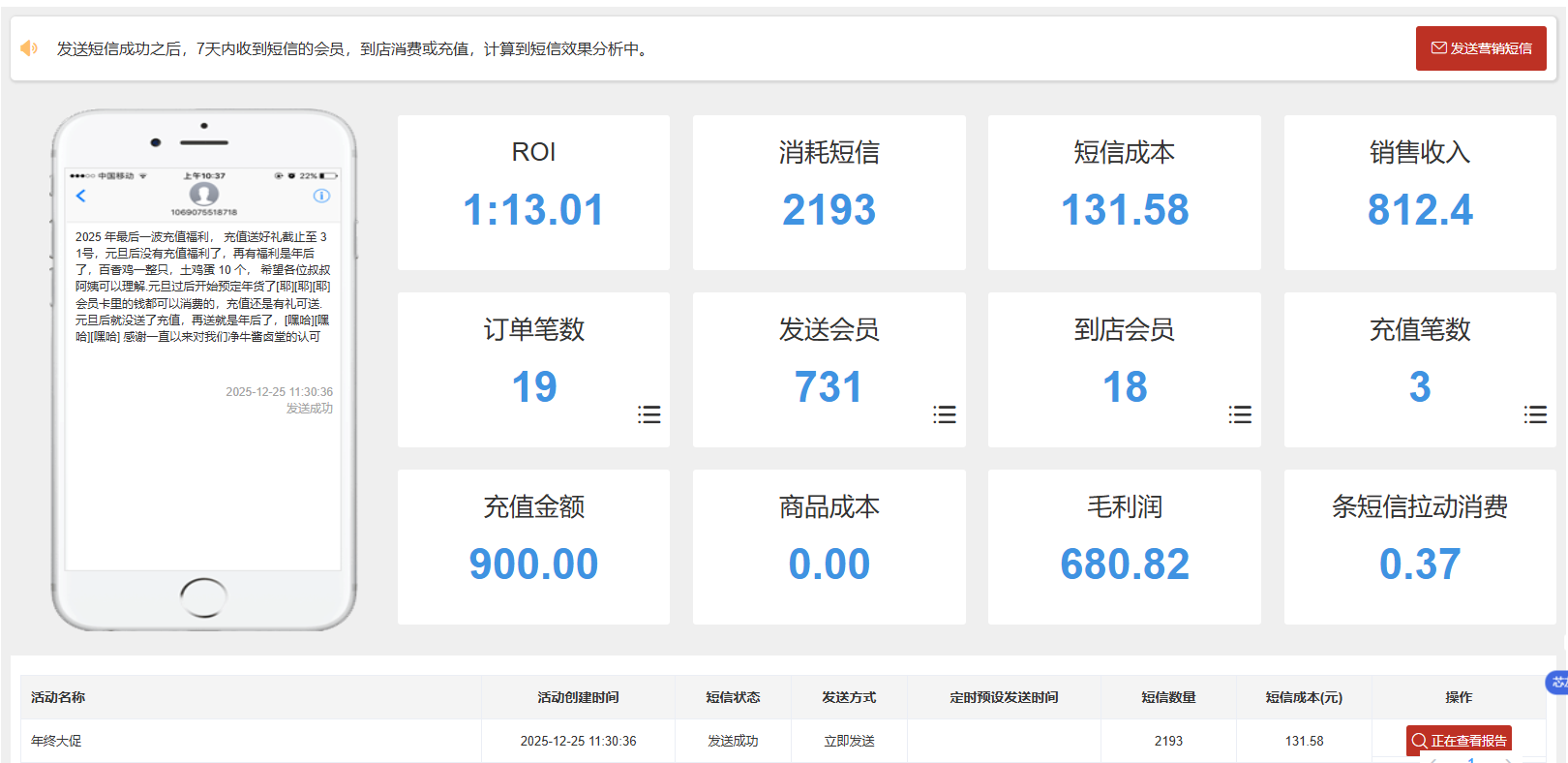
Task: Click the 充值金额 value 900.00
Action: (x=533, y=565)
